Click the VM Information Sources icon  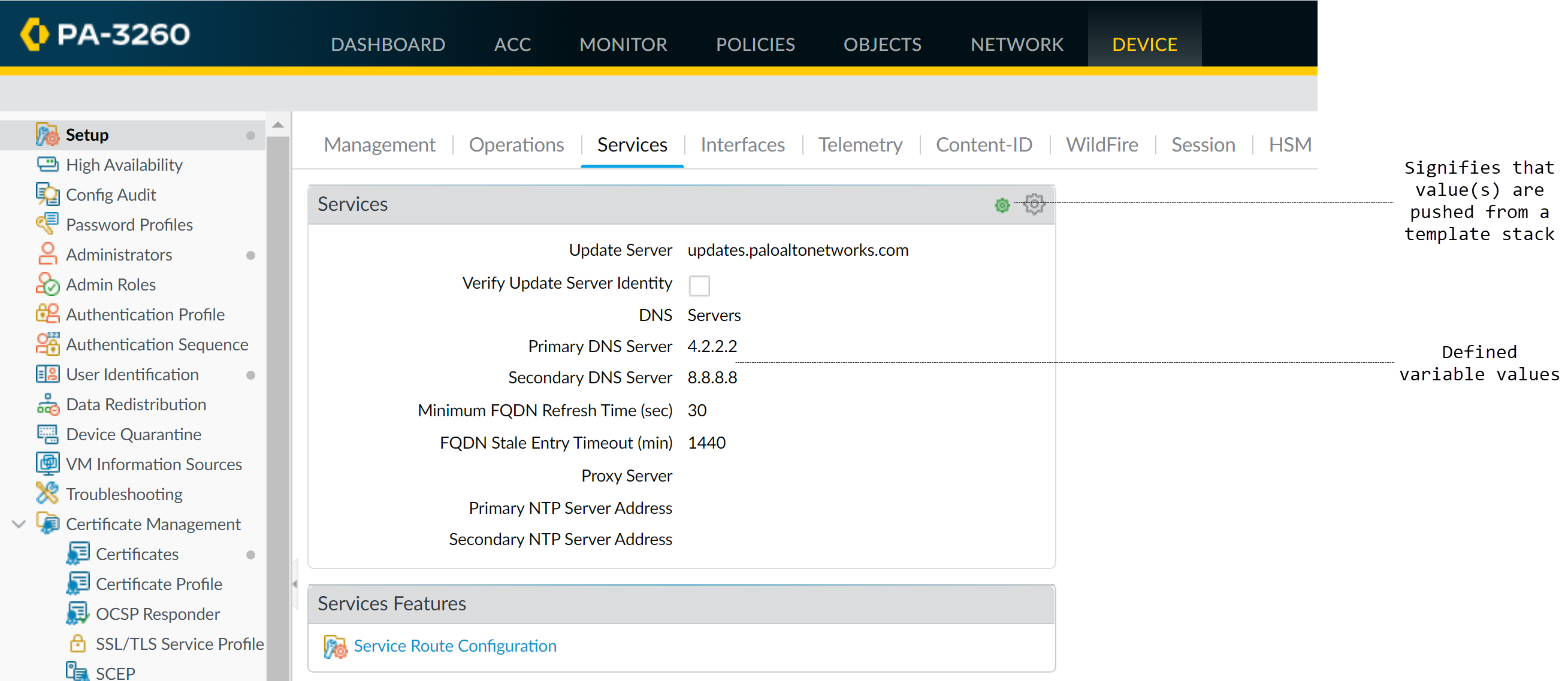47,464
